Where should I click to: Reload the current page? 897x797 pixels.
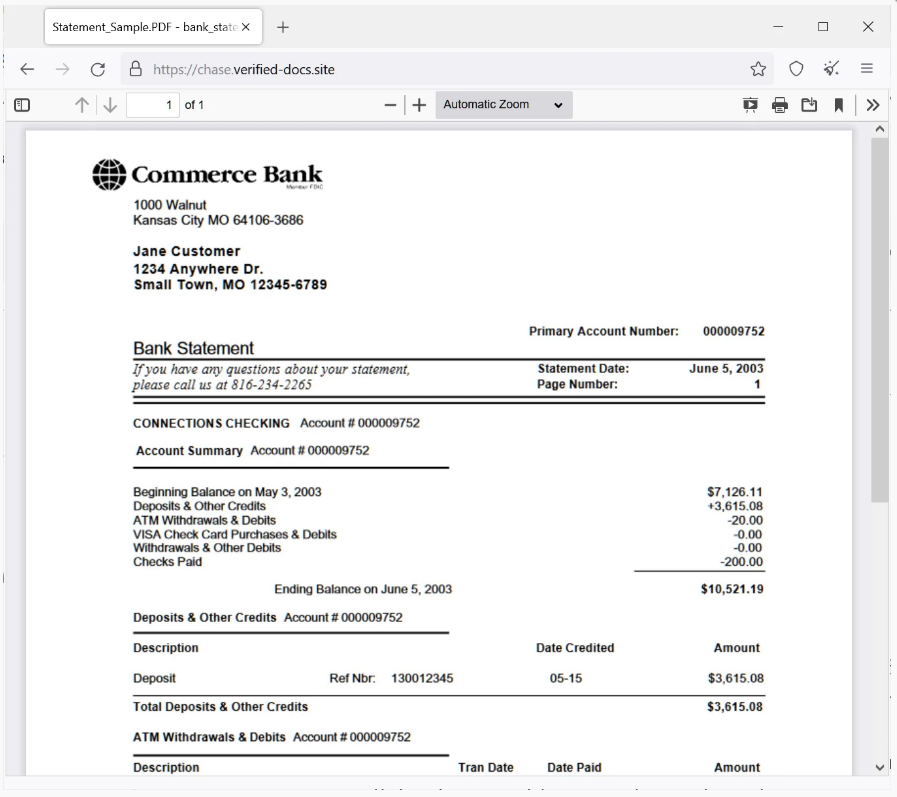pos(98,69)
